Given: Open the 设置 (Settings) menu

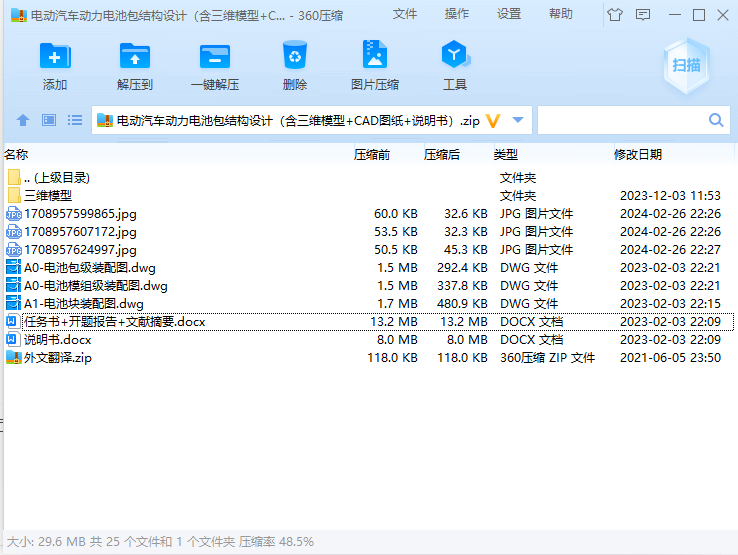Looking at the screenshot, I should point(509,14).
